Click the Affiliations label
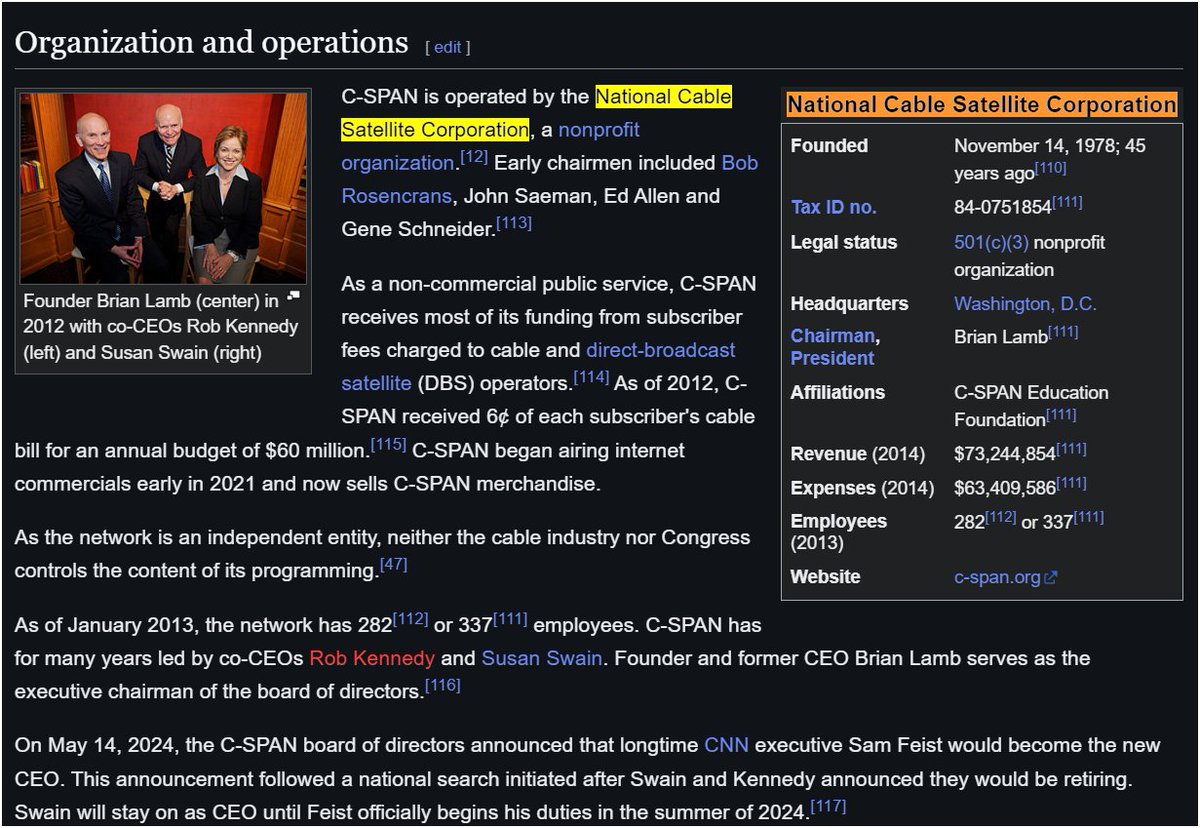1200x828 pixels. pyautogui.click(x=837, y=392)
